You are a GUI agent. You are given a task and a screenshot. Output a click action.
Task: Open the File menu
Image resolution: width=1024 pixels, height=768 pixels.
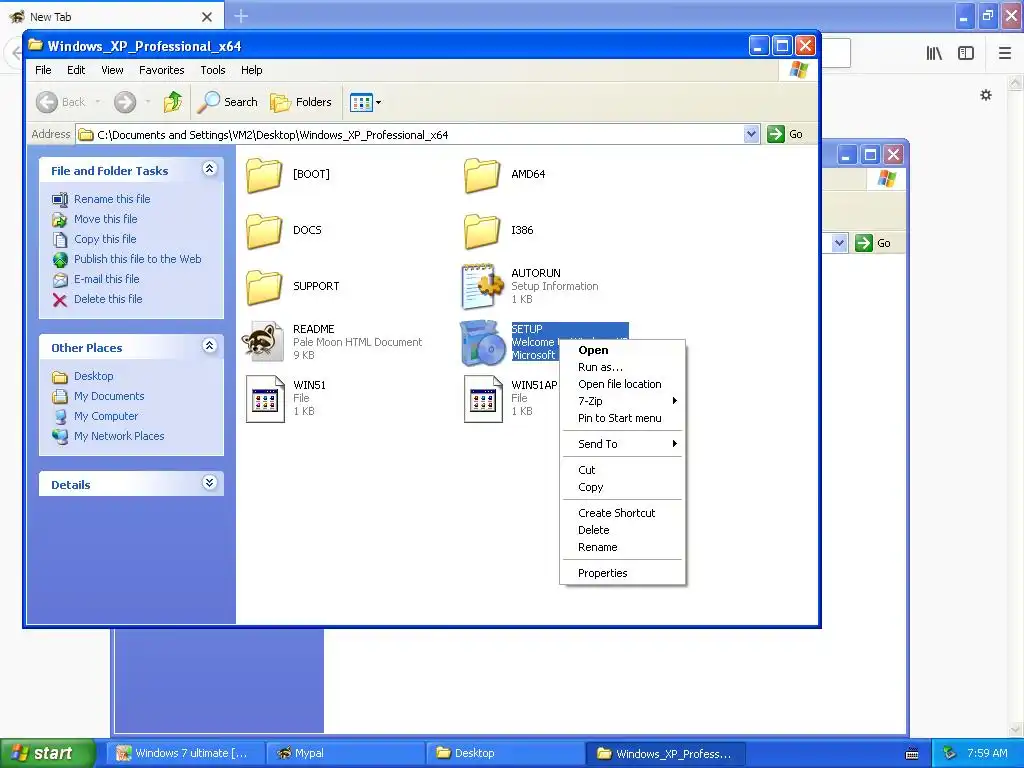(43, 70)
